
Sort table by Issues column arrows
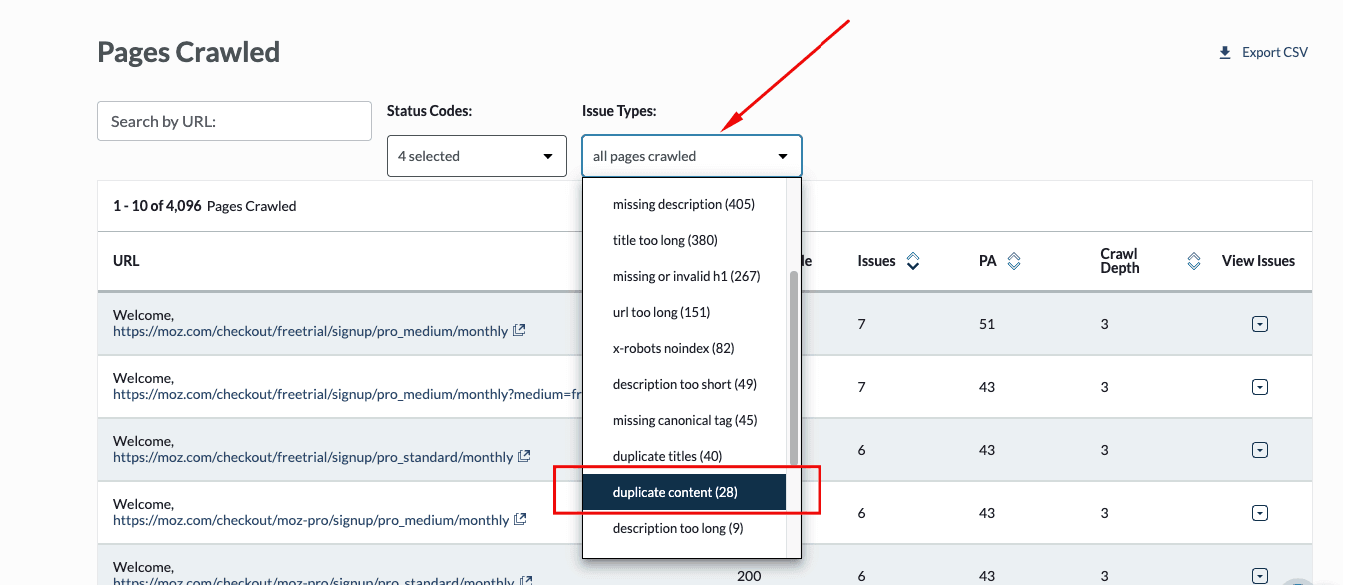point(912,261)
